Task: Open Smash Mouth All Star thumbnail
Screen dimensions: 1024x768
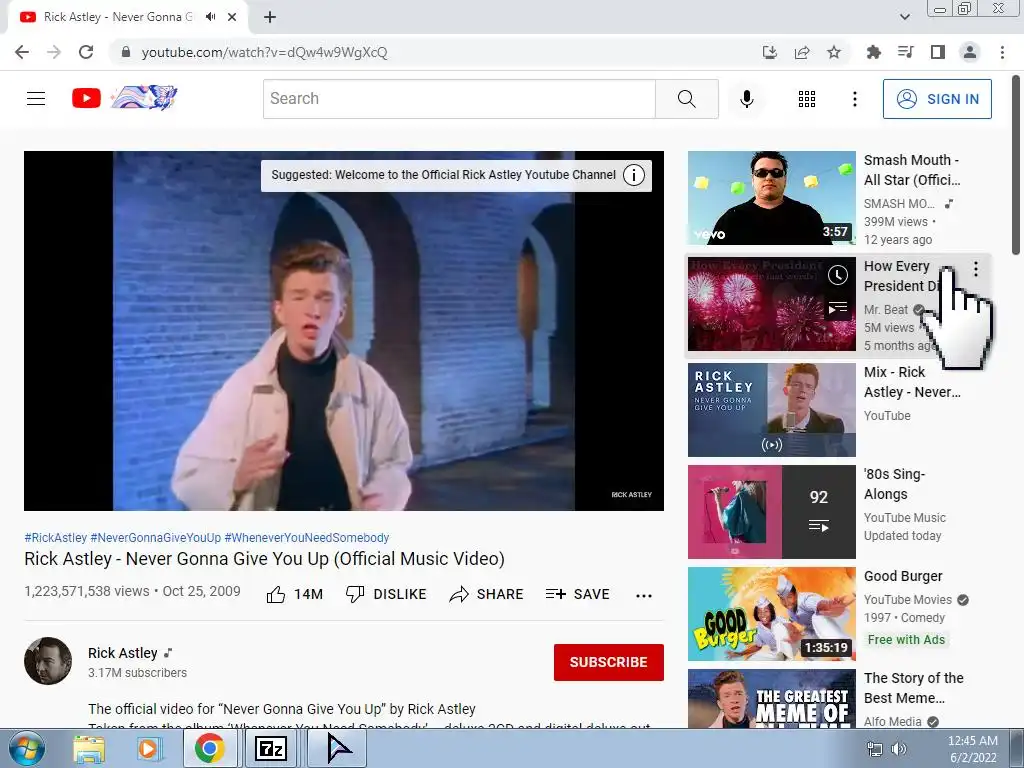Action: click(x=771, y=198)
